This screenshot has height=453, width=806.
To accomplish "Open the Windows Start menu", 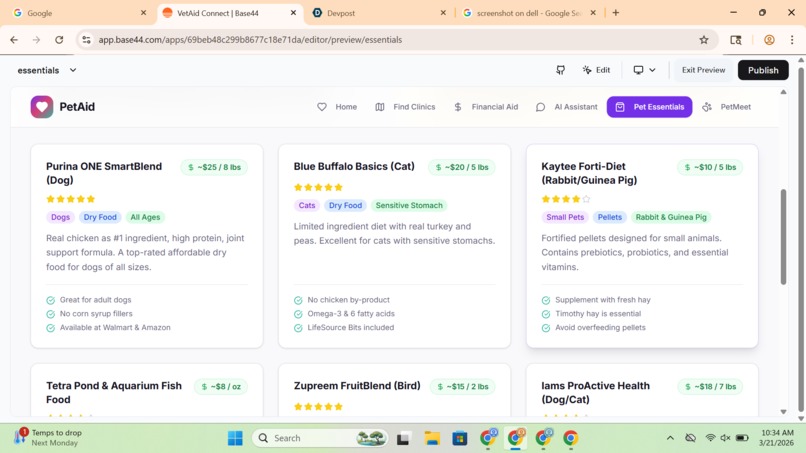I will coord(235,438).
